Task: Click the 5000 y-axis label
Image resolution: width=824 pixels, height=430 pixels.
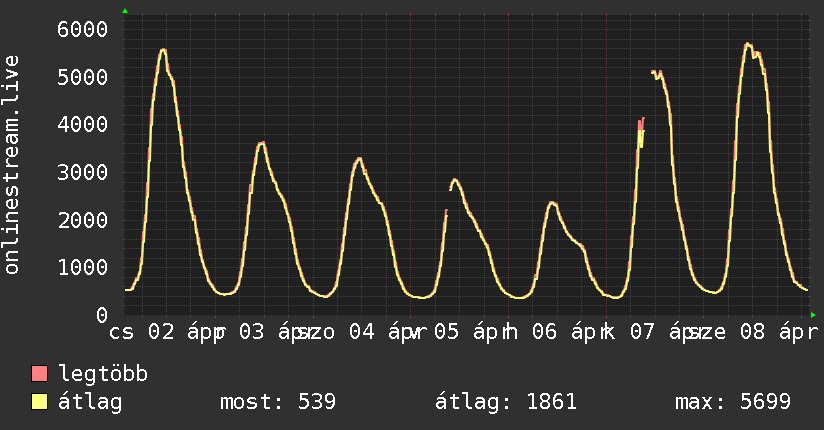Action: [x=83, y=77]
